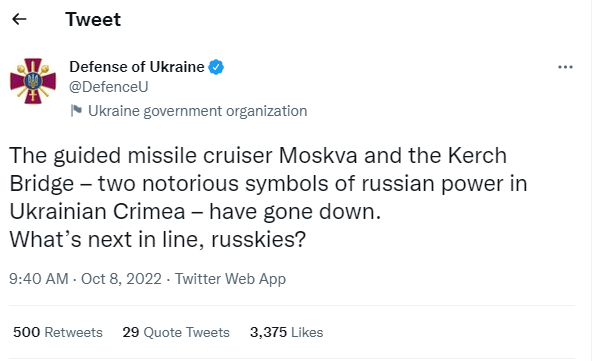Click the Ukraine government organization label

pos(197,111)
